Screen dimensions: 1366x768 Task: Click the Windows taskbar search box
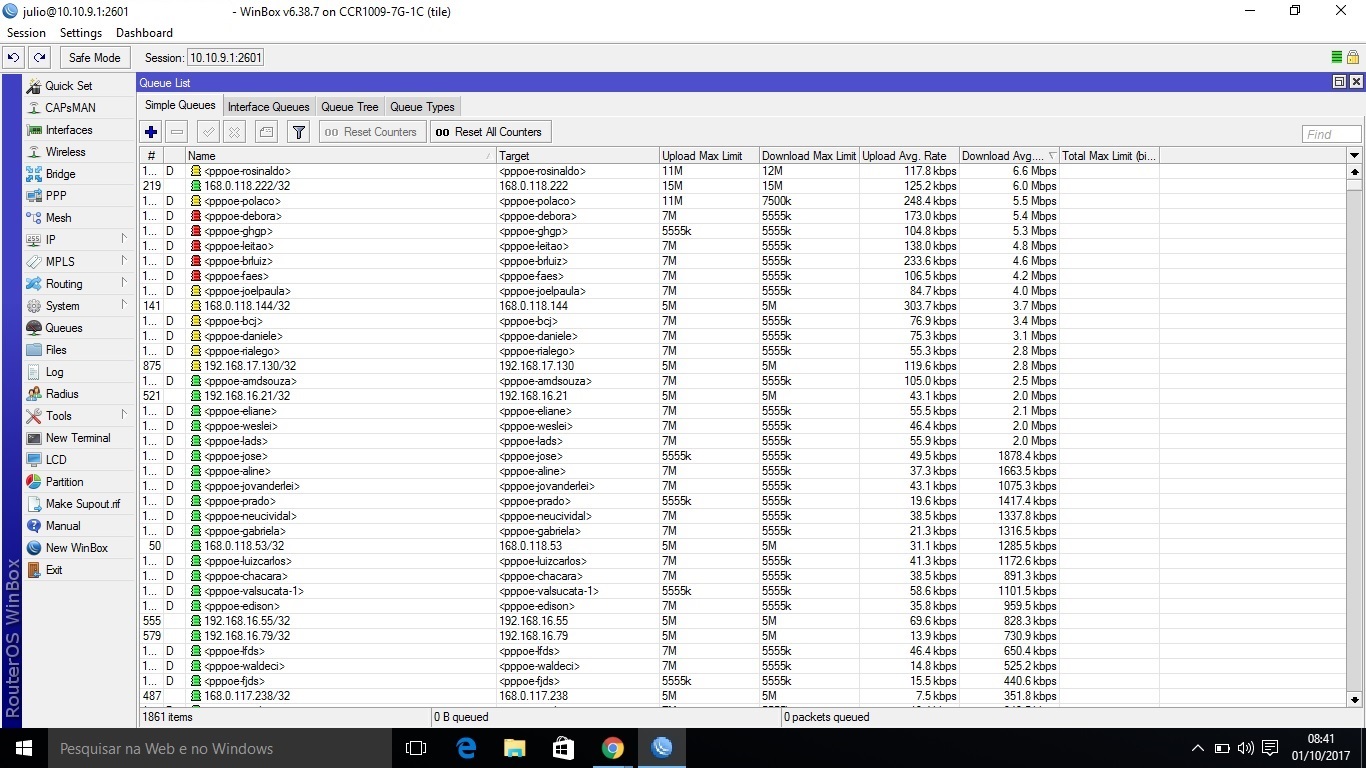click(219, 748)
